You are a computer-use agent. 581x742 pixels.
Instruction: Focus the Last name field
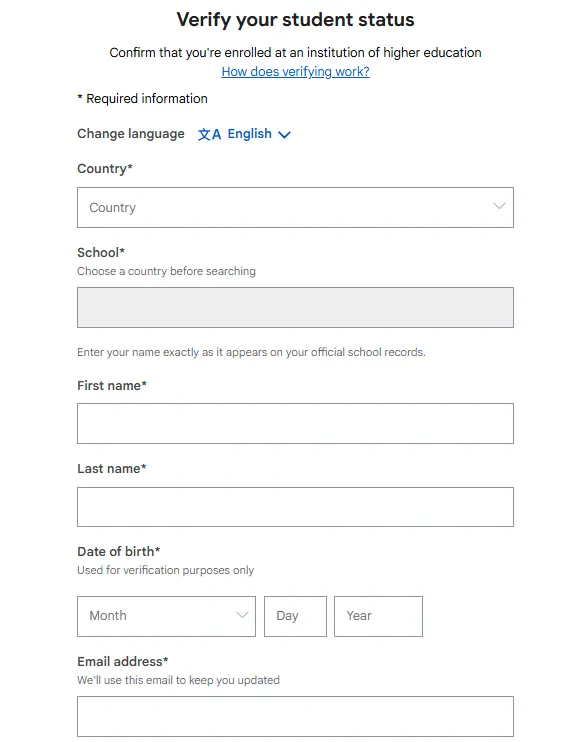click(x=295, y=507)
